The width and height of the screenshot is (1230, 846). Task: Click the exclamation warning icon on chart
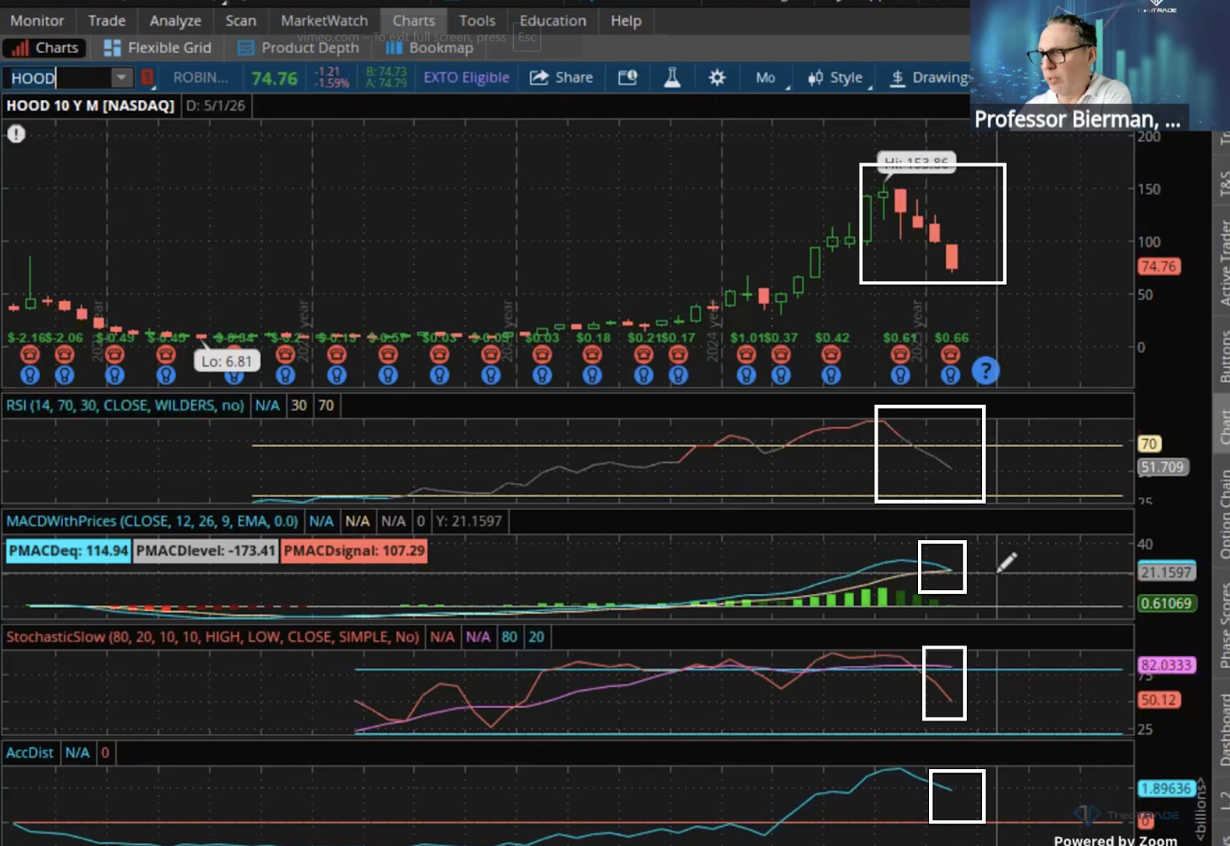click(16, 133)
